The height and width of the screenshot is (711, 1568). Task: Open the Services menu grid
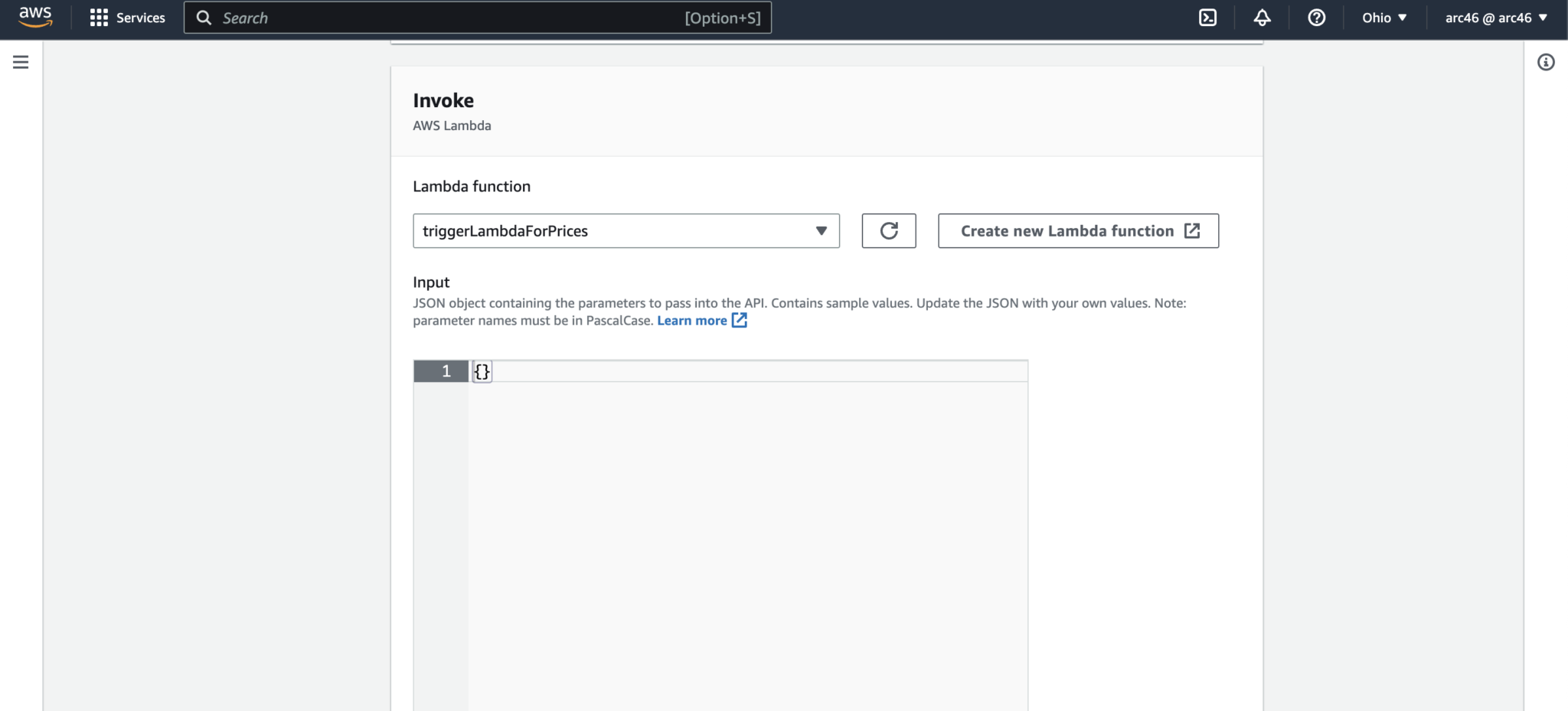tap(127, 17)
